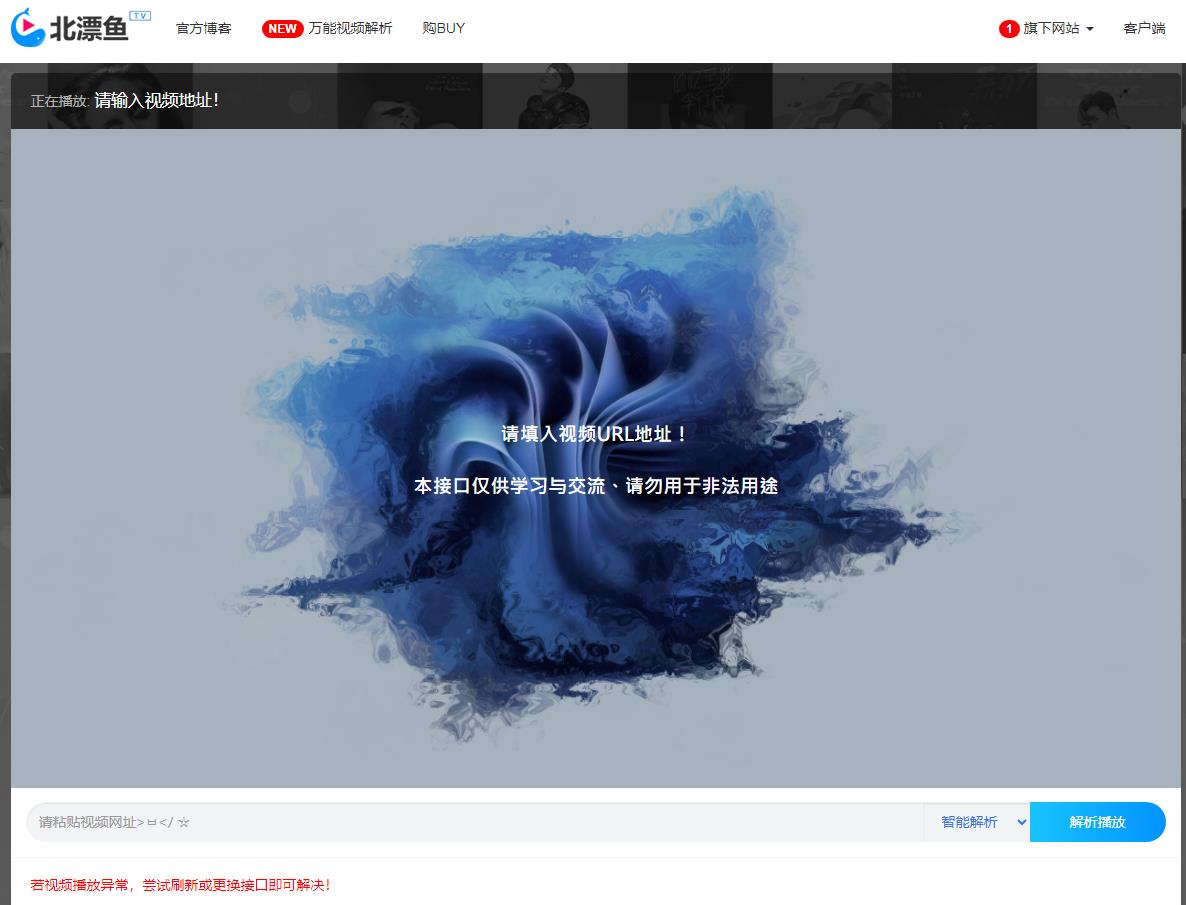Click the small TV badge beside the logo
Screen dimensions: 1186x905
click(x=140, y=16)
